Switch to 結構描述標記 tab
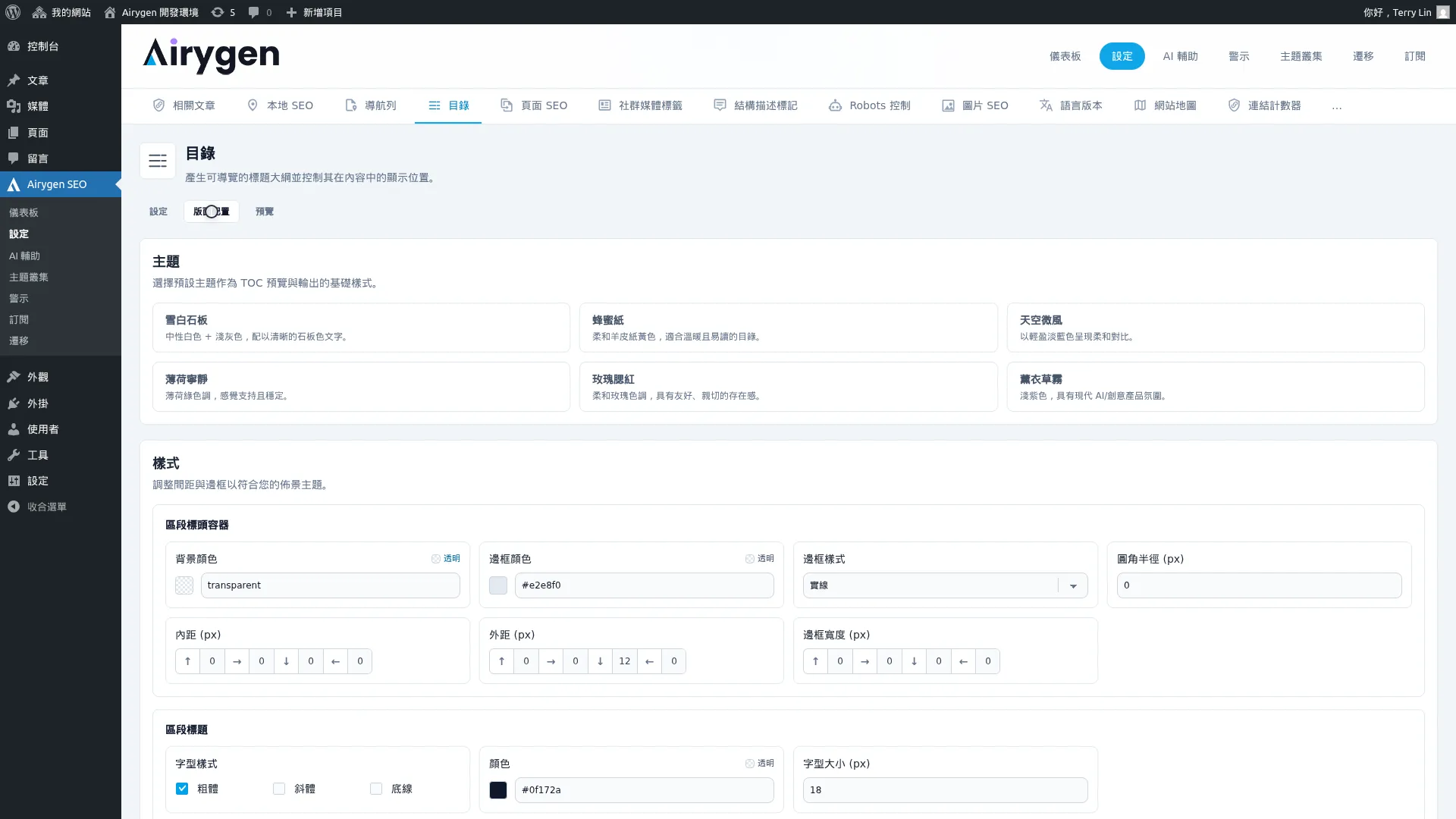Image resolution: width=1456 pixels, height=819 pixels. tap(755, 105)
